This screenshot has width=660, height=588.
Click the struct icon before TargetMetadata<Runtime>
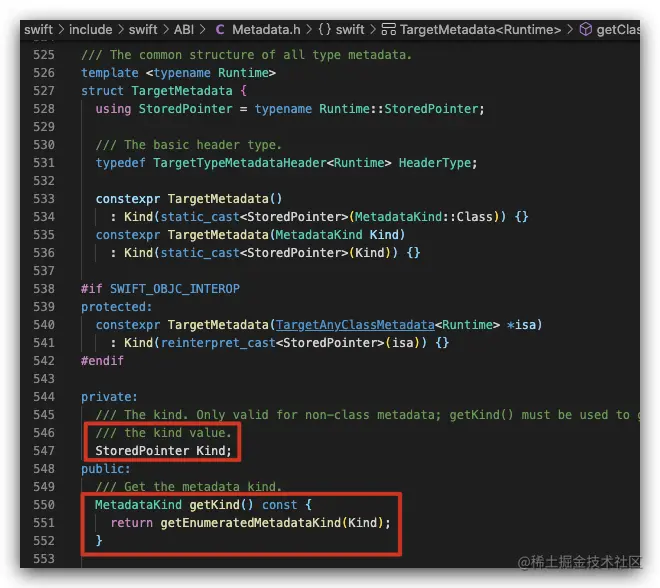388,29
